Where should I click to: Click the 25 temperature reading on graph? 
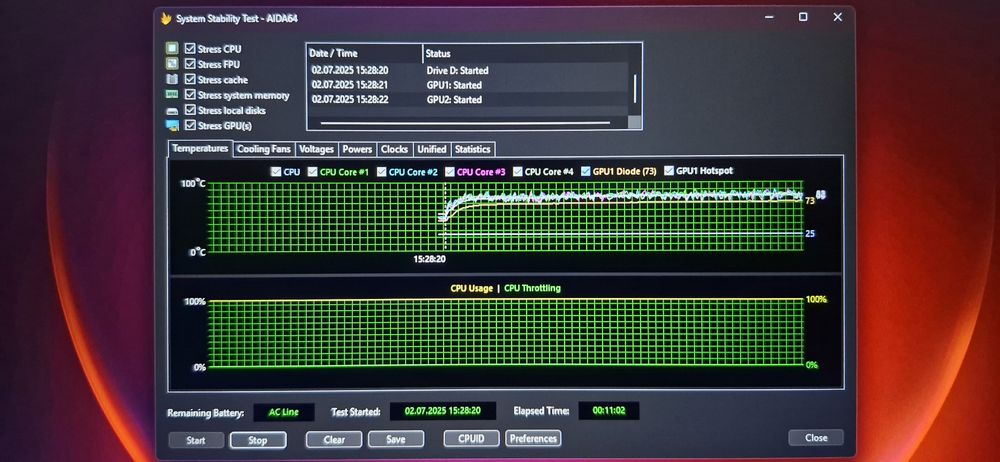click(810, 234)
